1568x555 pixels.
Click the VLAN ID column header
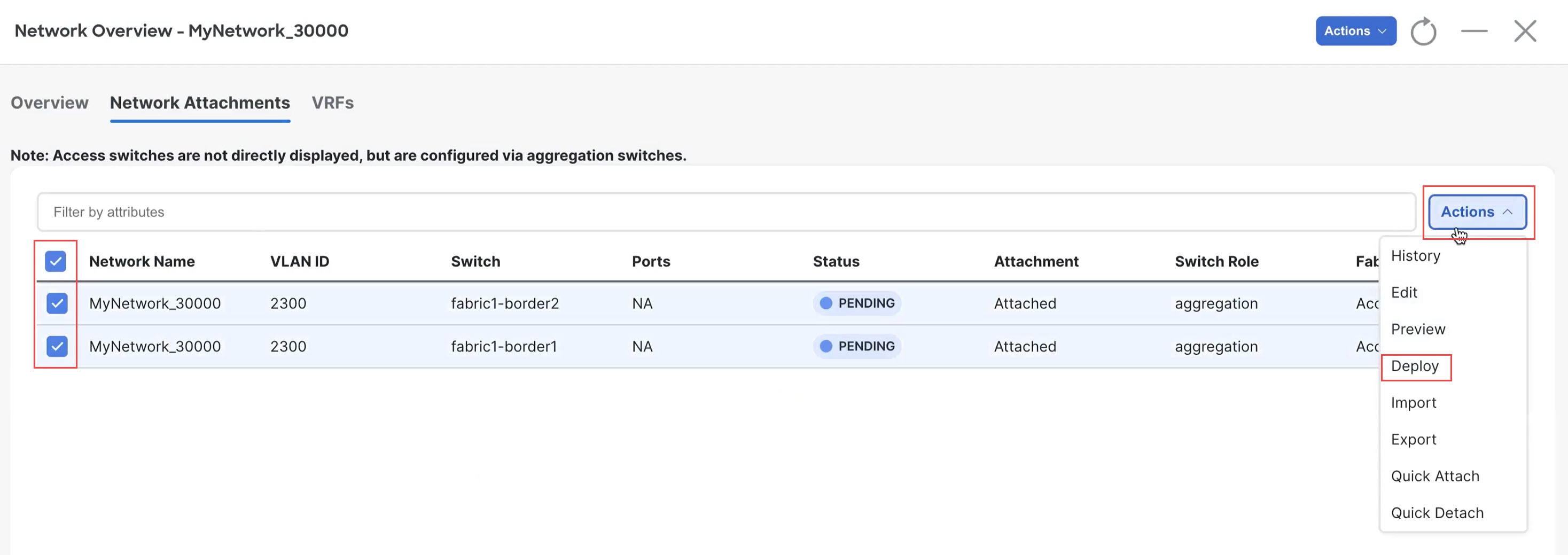[x=300, y=262]
